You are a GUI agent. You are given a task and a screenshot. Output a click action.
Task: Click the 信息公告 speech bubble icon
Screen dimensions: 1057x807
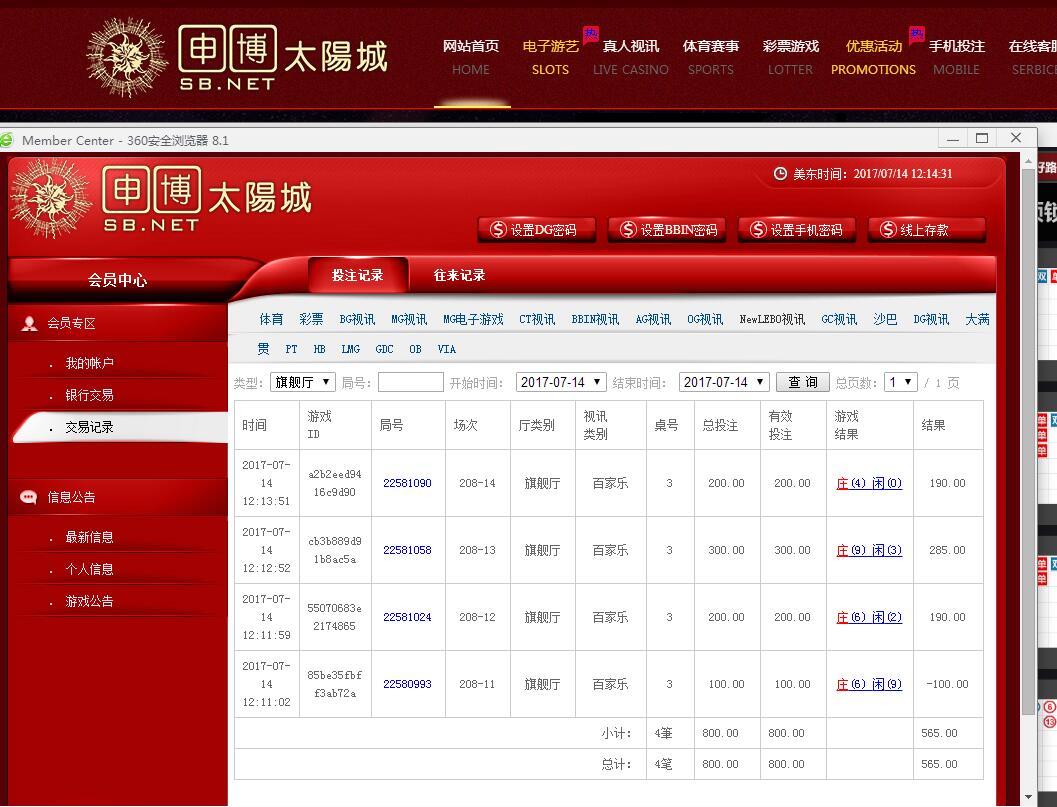(x=28, y=497)
